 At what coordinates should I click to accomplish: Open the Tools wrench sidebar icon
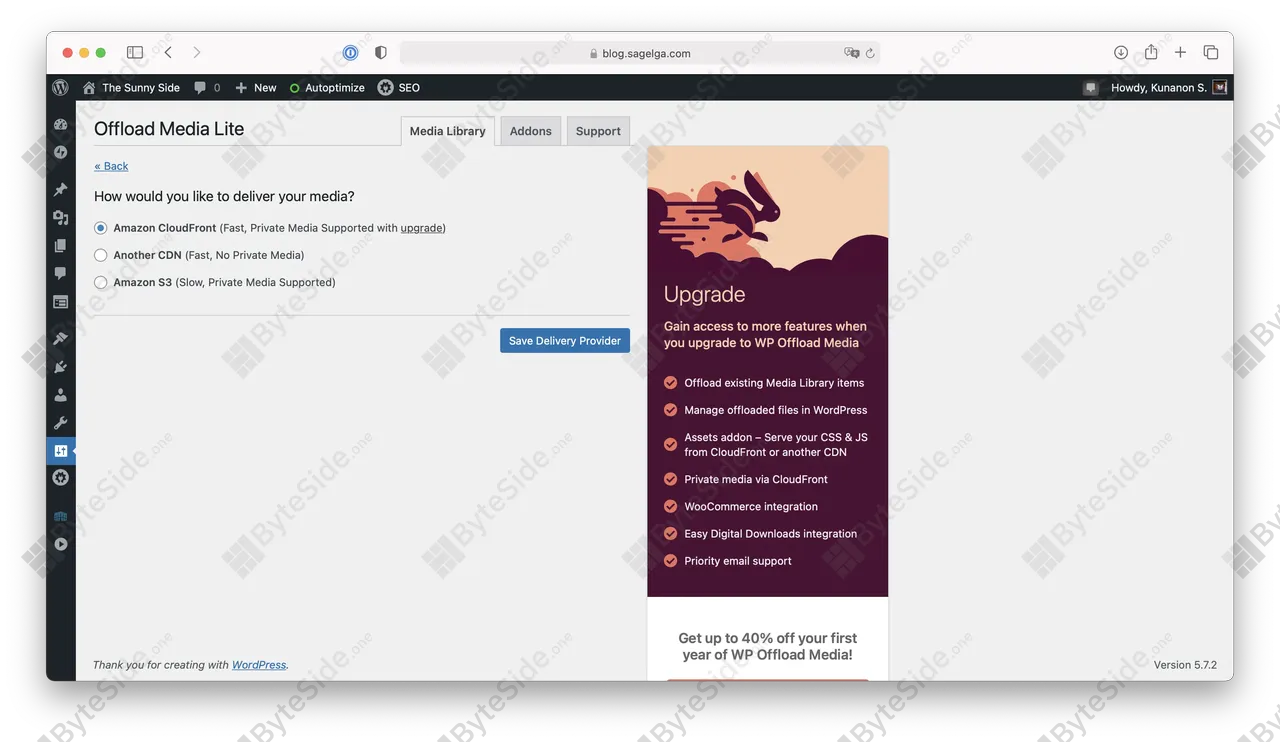click(x=60, y=423)
